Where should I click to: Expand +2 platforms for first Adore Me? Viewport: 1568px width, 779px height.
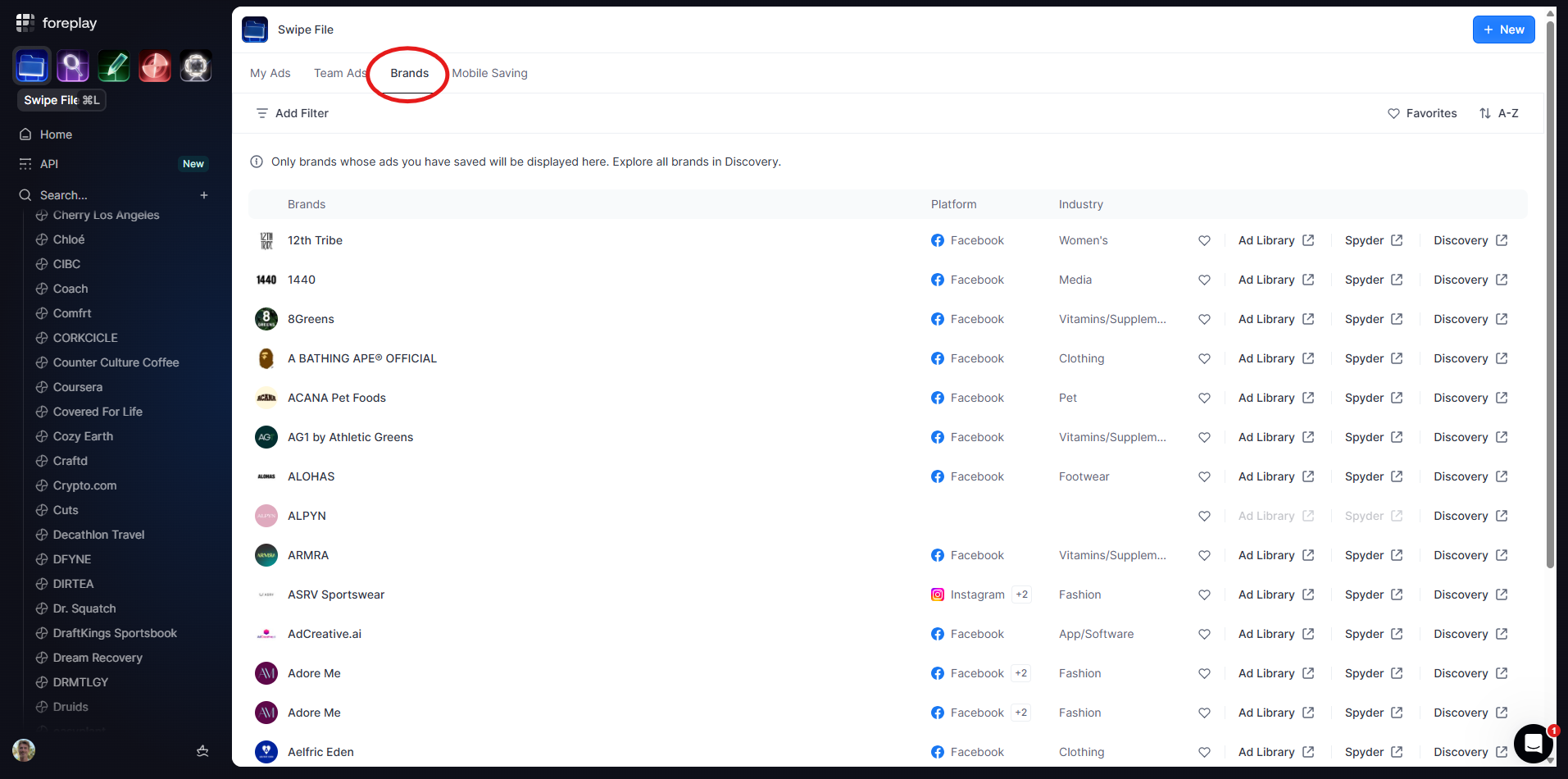click(x=1020, y=673)
